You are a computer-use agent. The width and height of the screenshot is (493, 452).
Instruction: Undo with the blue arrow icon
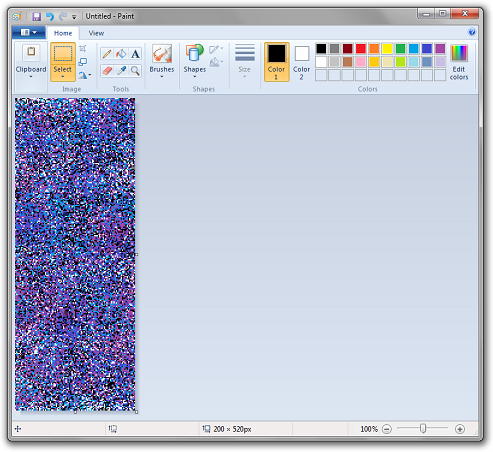(x=50, y=16)
